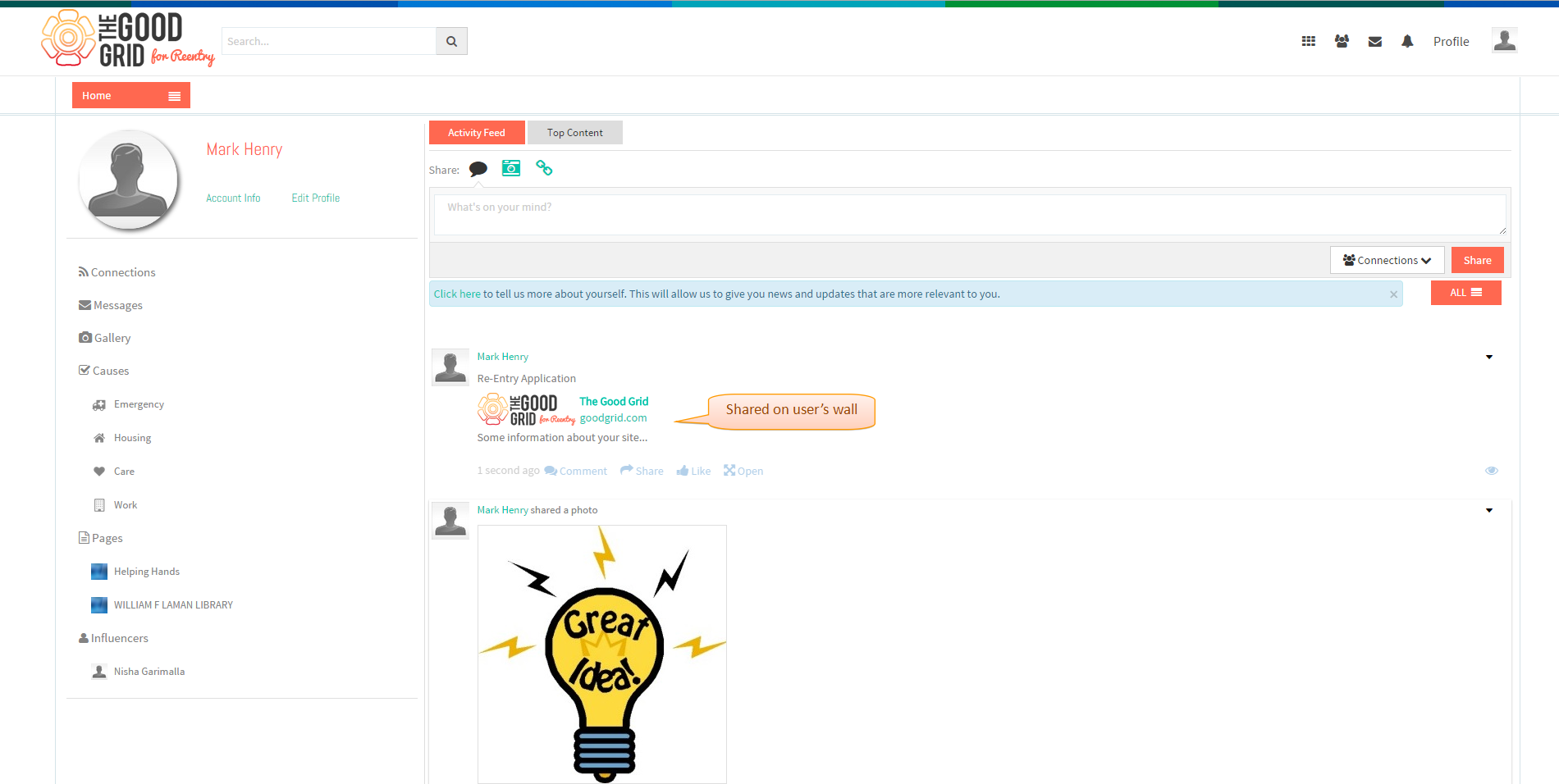The height and width of the screenshot is (784, 1559).
Task: Open the connections people icon in header
Action: (x=1342, y=41)
